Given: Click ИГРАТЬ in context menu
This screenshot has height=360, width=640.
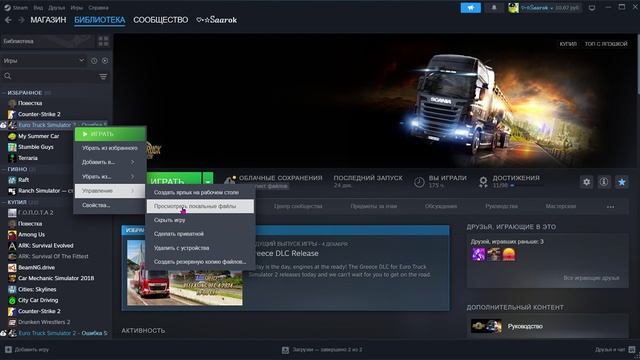Looking at the screenshot, I should (x=110, y=134).
